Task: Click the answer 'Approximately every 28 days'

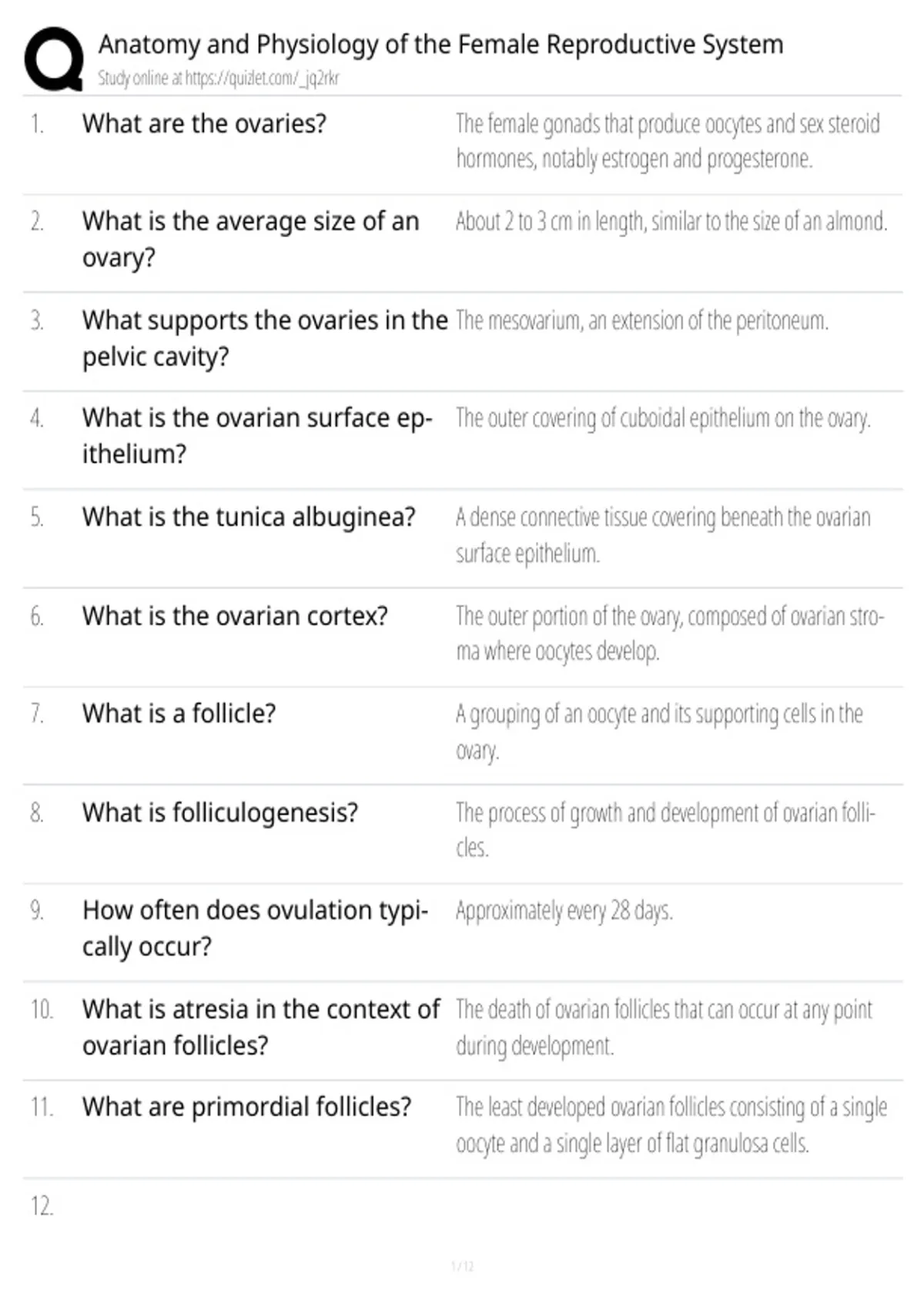Action: [564, 911]
